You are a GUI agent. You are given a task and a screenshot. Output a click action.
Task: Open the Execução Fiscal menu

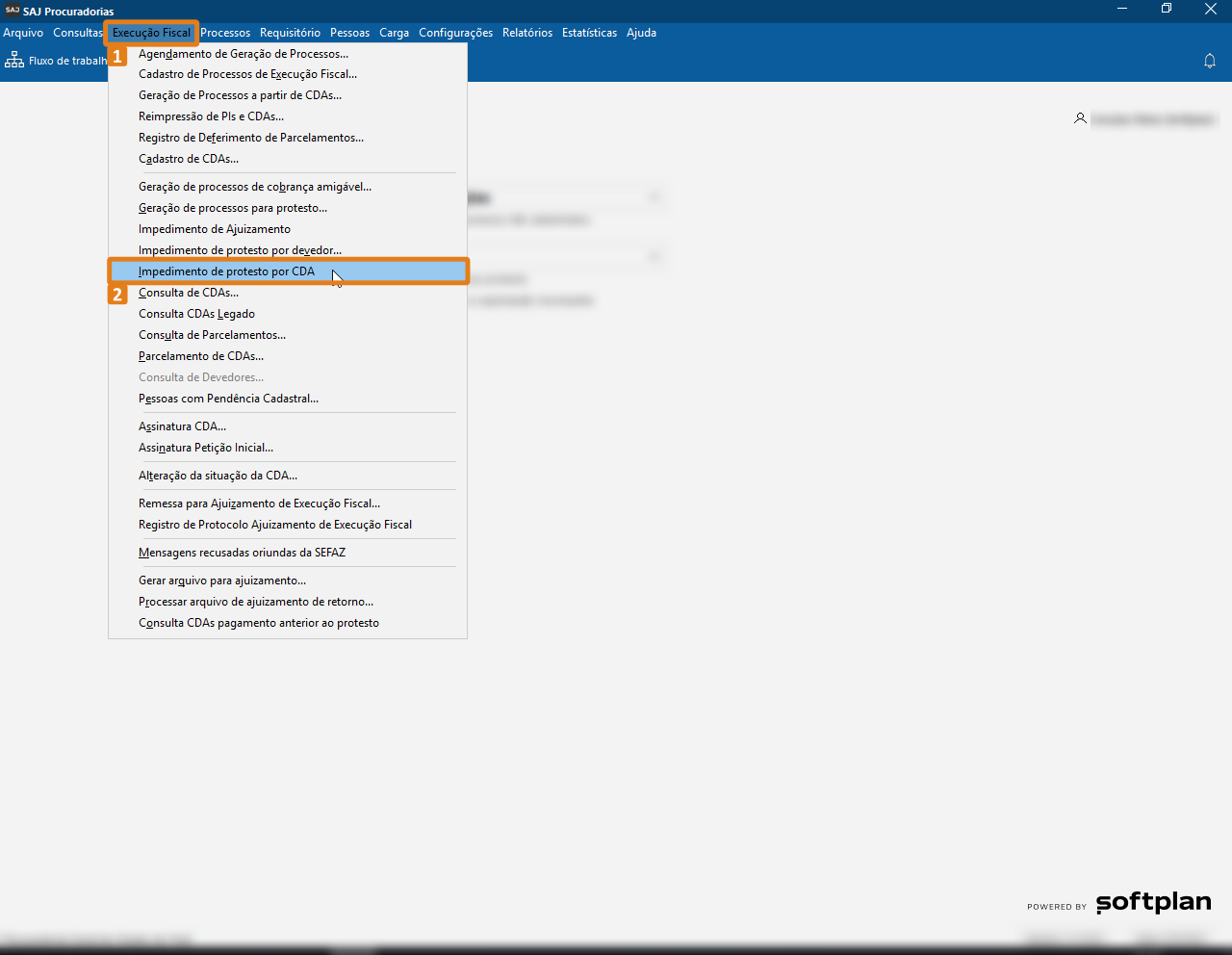pyautogui.click(x=151, y=33)
